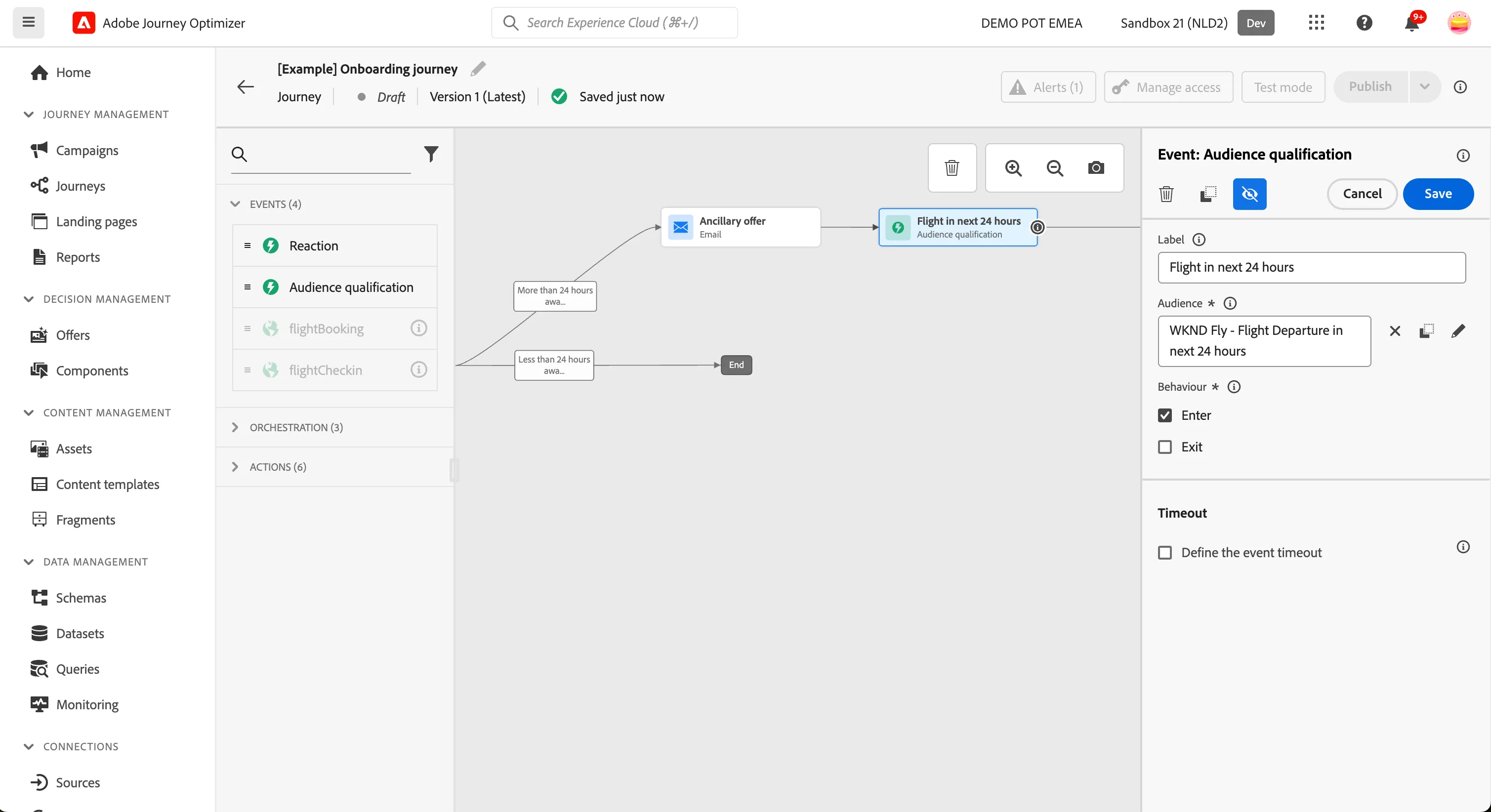This screenshot has height=812, width=1491.
Task: Click the Search Experience Cloud field
Action: point(614,23)
